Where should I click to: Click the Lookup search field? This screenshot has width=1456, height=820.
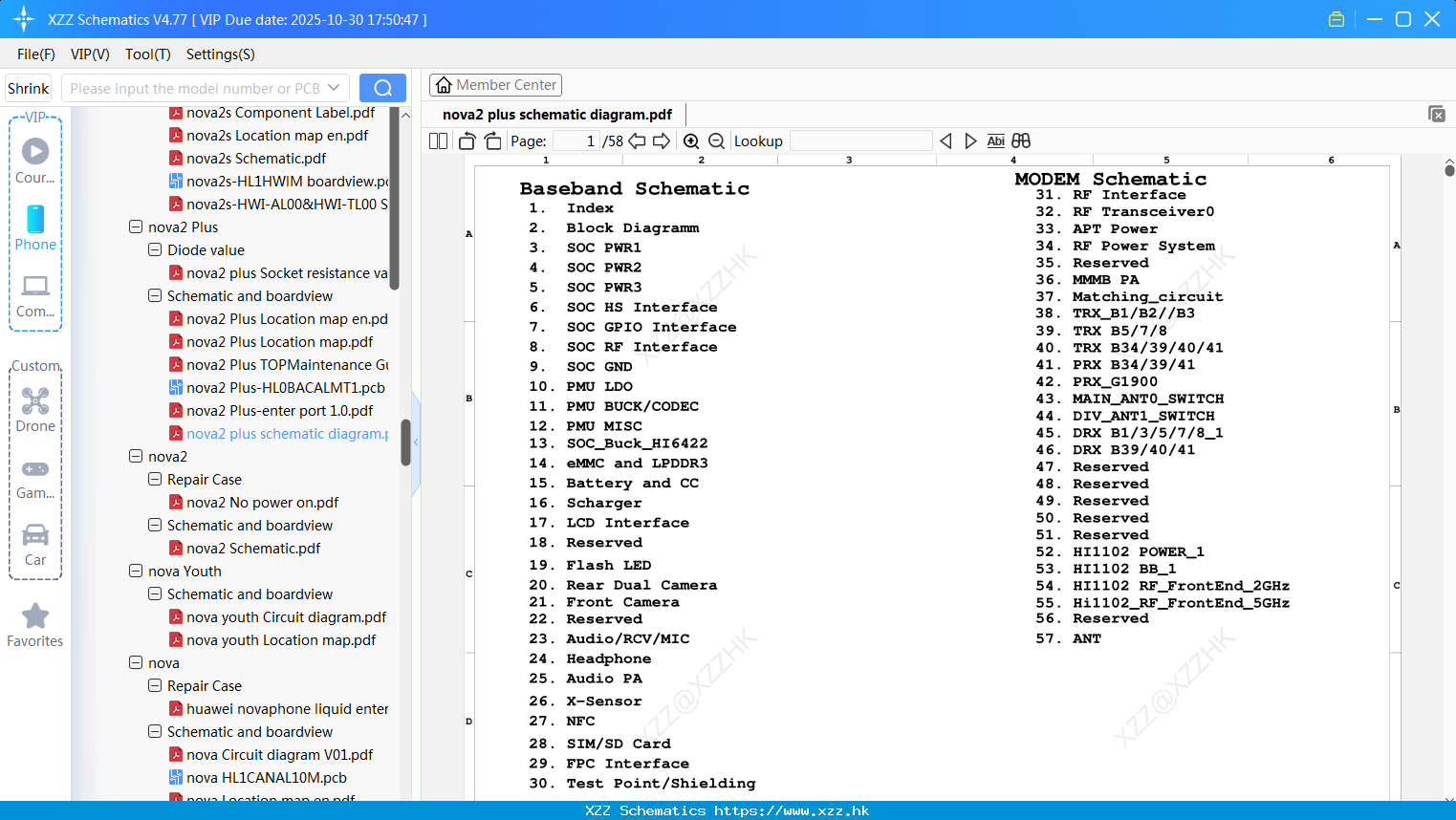click(x=860, y=141)
